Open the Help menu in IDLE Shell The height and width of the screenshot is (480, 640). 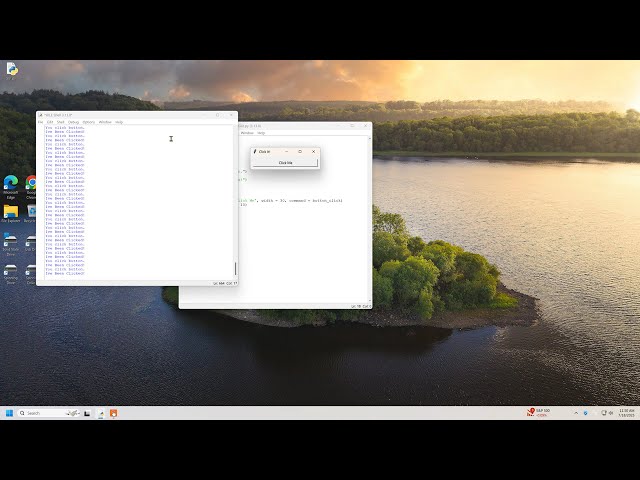coord(119,122)
